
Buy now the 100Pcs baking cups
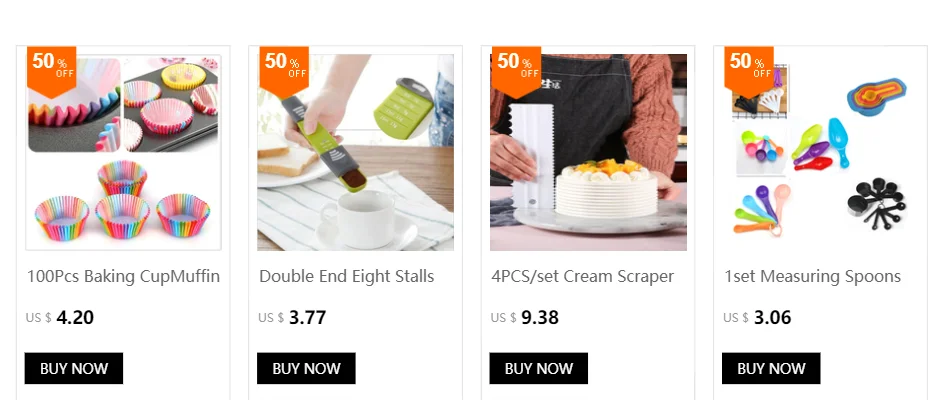74,368
